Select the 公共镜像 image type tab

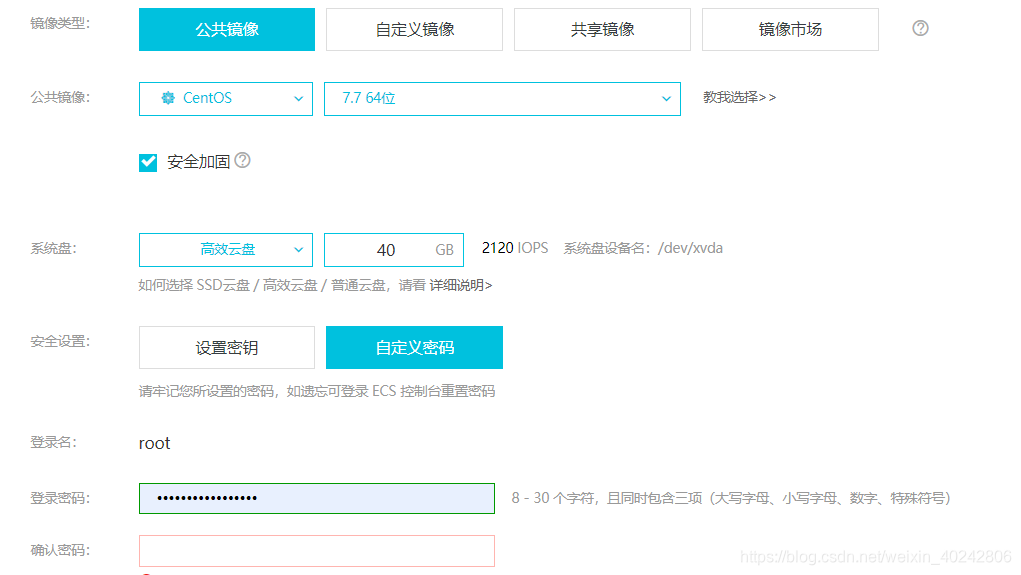227,29
